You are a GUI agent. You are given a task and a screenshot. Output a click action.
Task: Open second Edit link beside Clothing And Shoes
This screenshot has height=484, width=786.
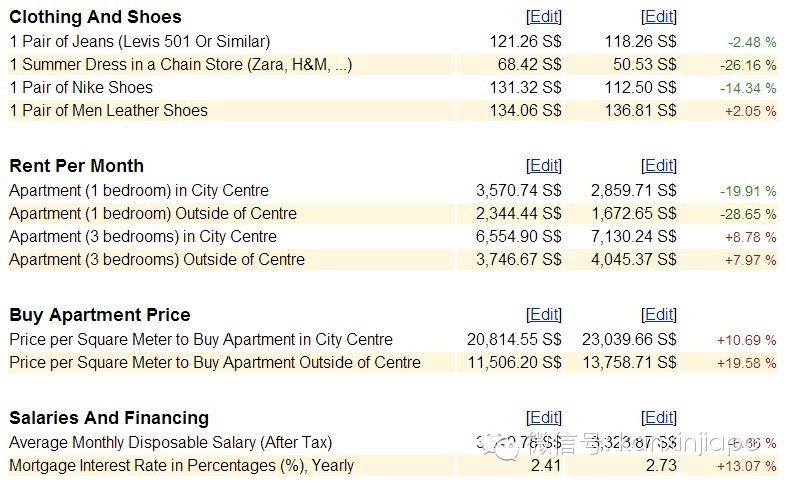tap(659, 17)
